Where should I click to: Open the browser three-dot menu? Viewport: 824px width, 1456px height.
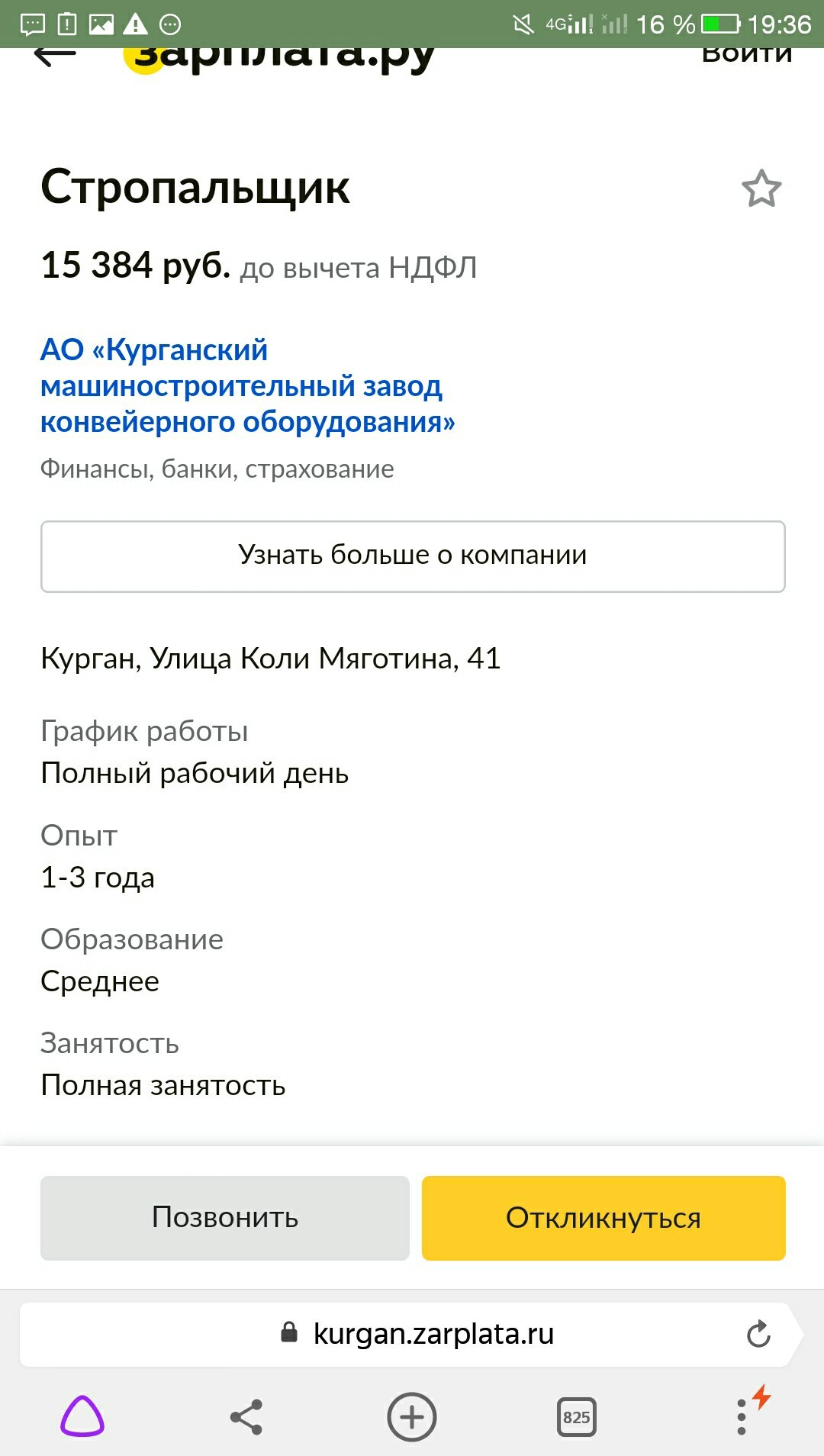coord(742,1417)
